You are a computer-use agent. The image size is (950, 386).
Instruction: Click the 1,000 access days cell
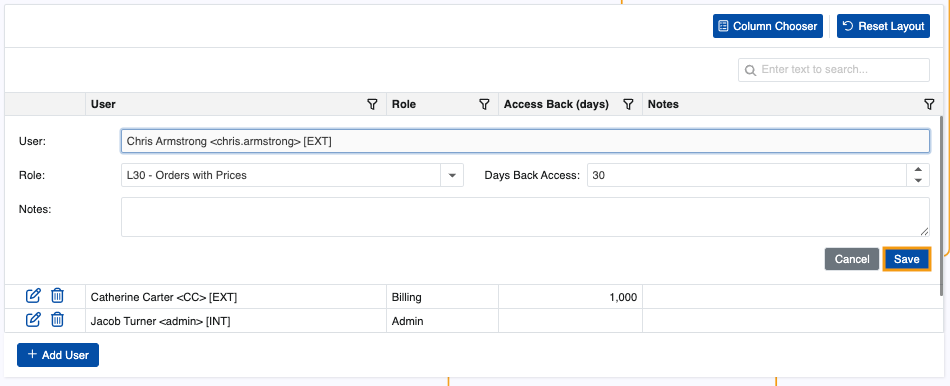coord(570,297)
